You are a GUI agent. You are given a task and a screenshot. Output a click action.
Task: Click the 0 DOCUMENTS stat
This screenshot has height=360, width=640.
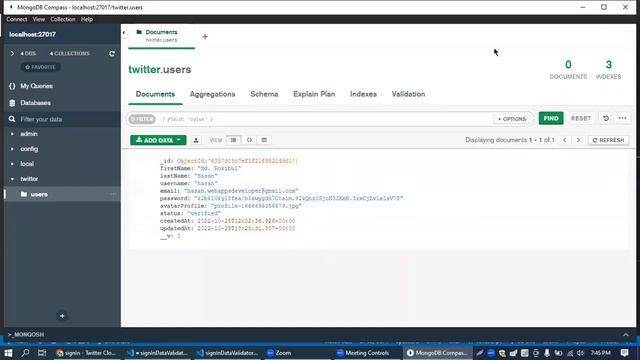[x=568, y=69]
